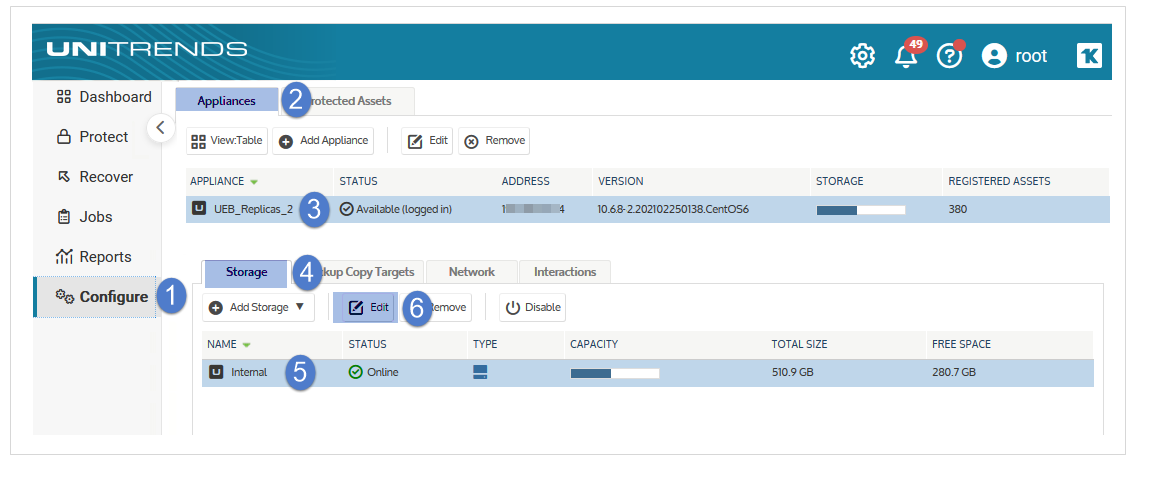Click the Internal storage capacity bar
Viewport: 1153px width, 482px height.
click(615, 373)
